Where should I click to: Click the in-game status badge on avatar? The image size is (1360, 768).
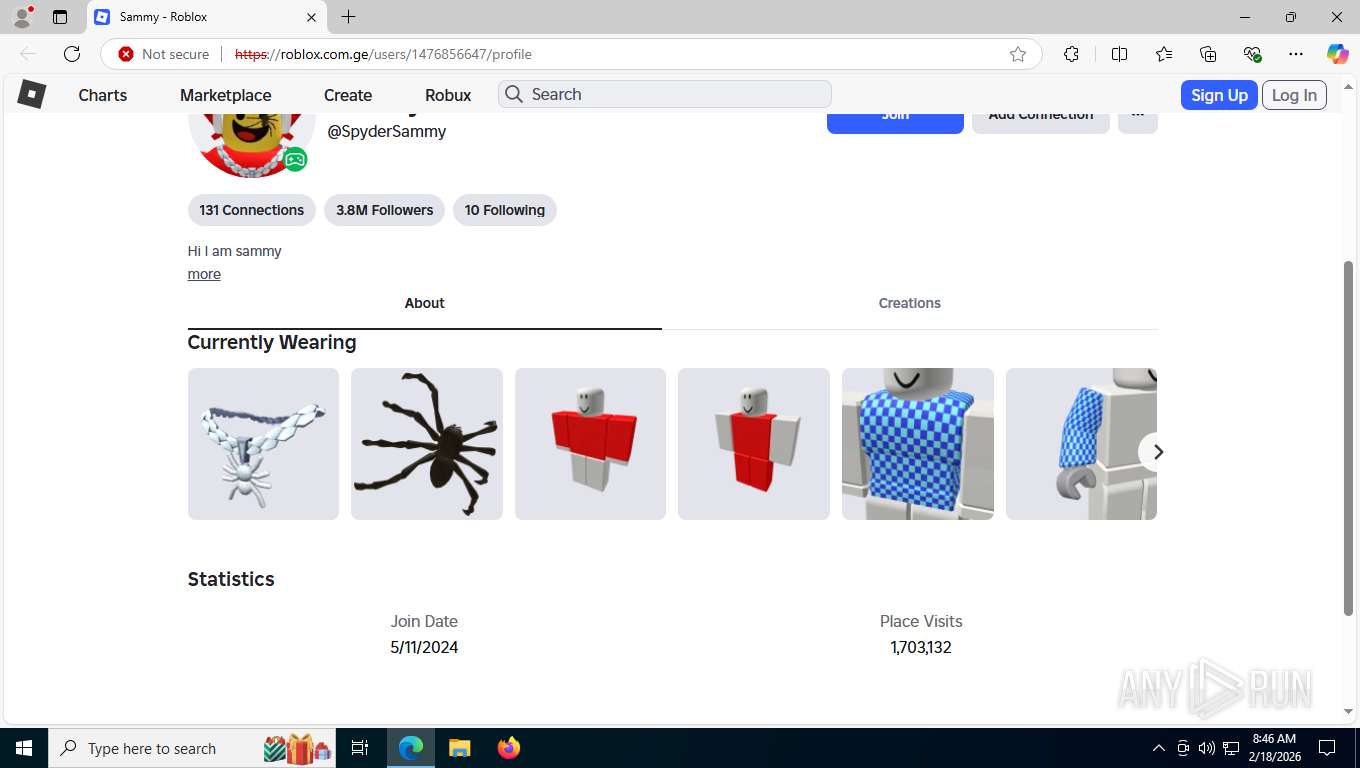(x=295, y=159)
